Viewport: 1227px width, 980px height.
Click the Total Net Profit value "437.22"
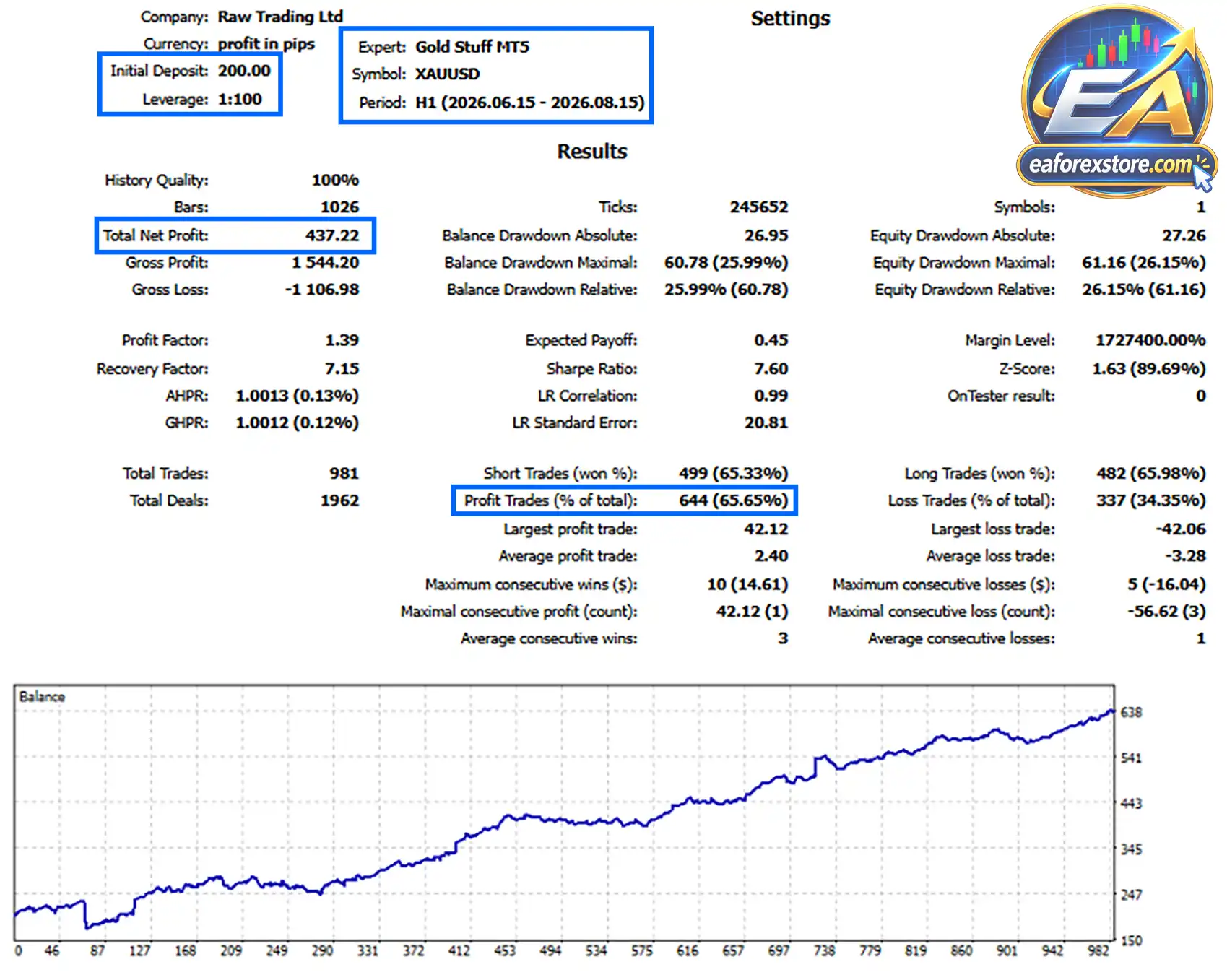pyautogui.click(x=331, y=235)
